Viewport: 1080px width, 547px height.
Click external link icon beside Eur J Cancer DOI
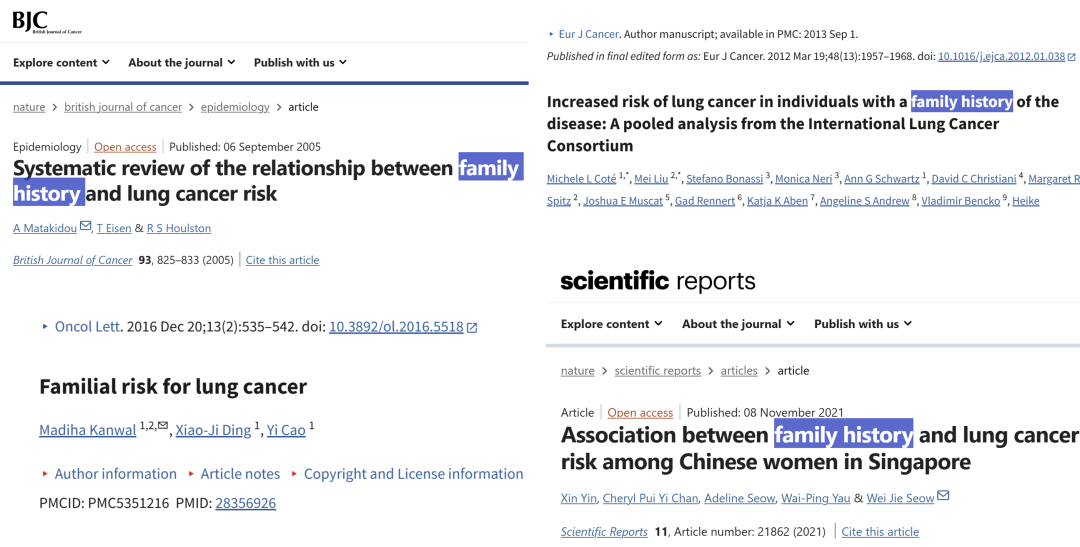pyautogui.click(x=1072, y=57)
